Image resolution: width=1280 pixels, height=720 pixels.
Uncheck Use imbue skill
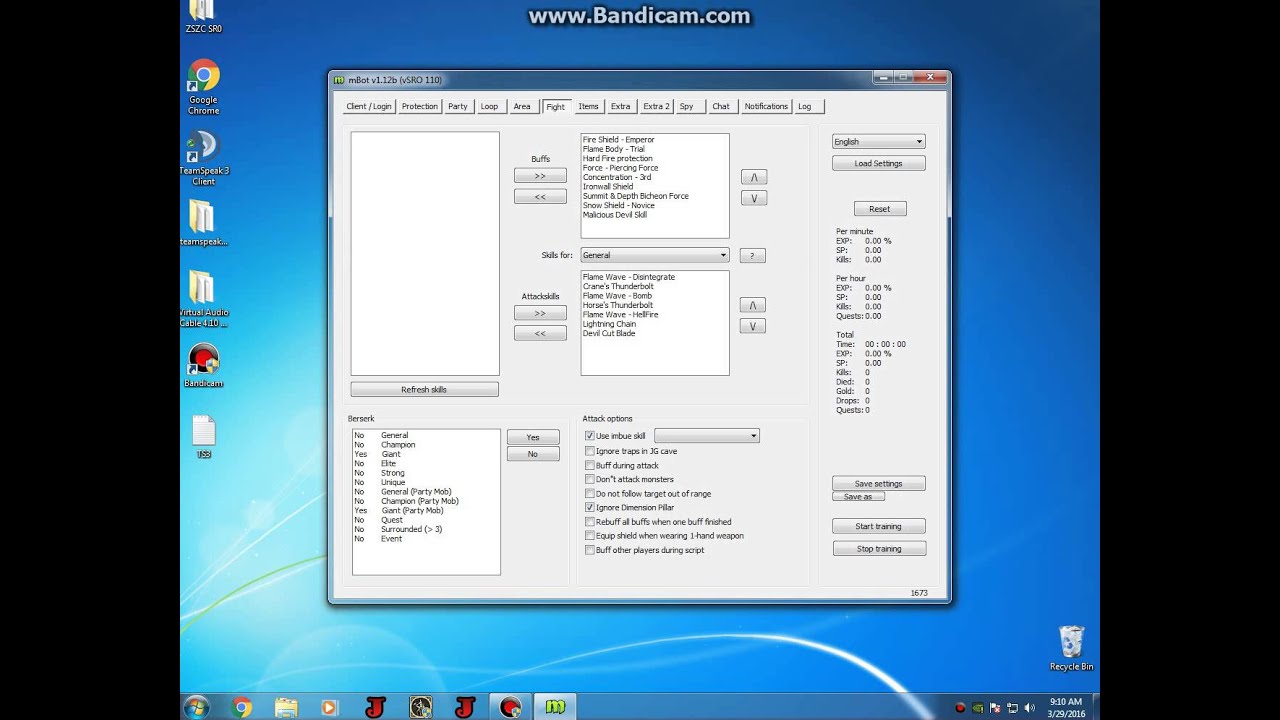coord(590,436)
